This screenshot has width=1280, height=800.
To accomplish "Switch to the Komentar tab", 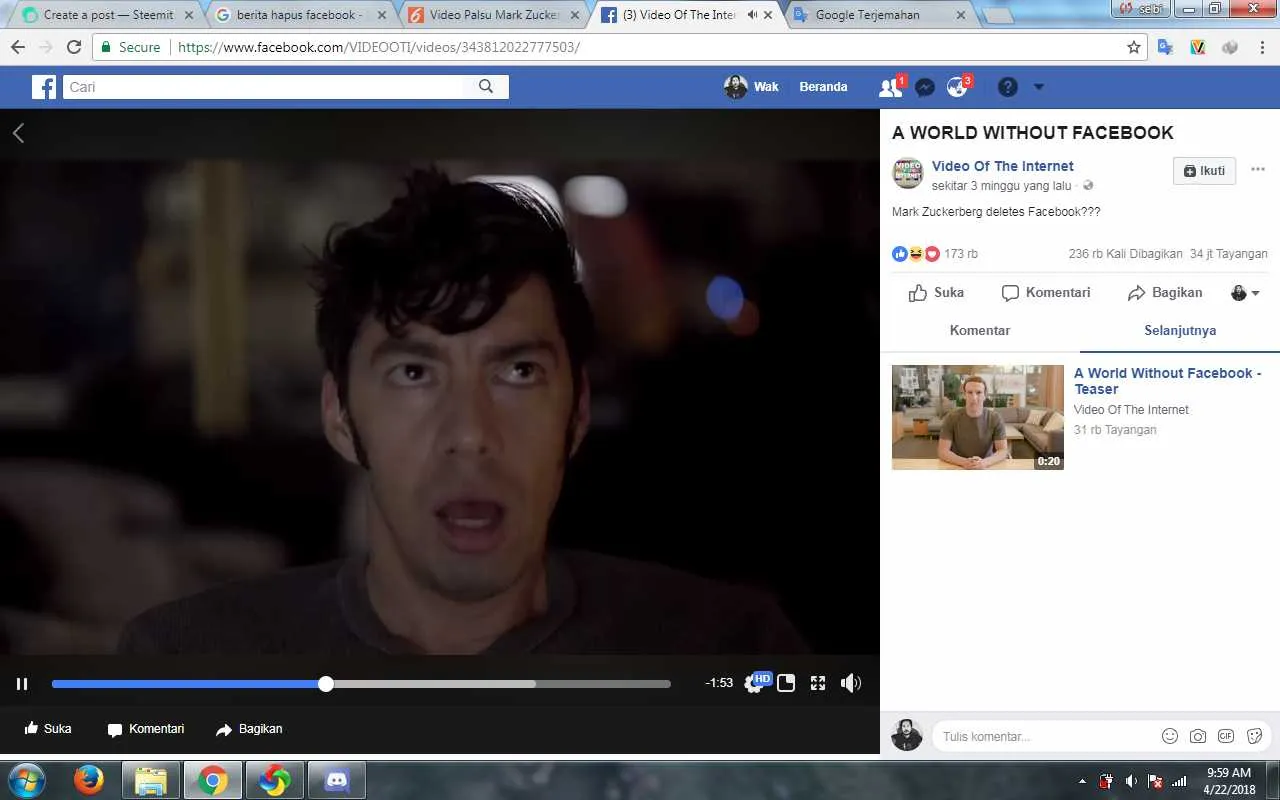I will (980, 331).
